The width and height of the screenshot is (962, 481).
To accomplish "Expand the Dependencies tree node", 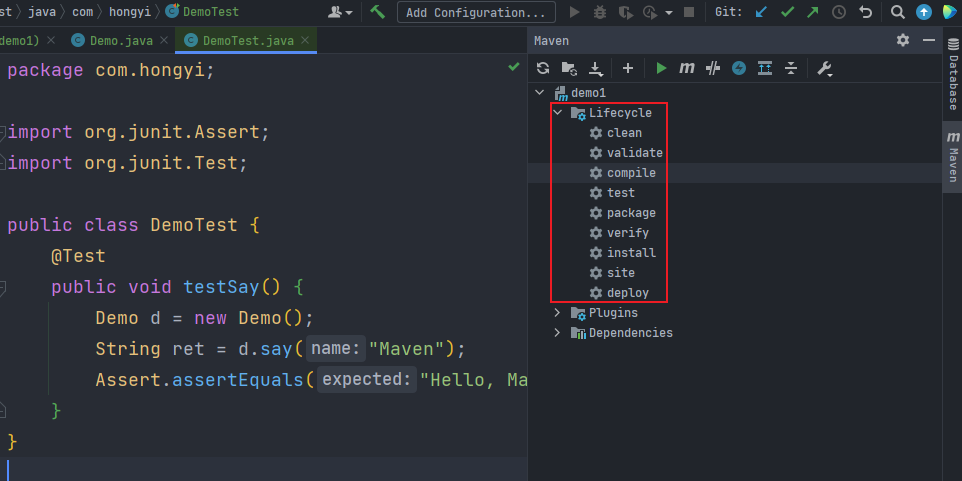I will (x=557, y=333).
